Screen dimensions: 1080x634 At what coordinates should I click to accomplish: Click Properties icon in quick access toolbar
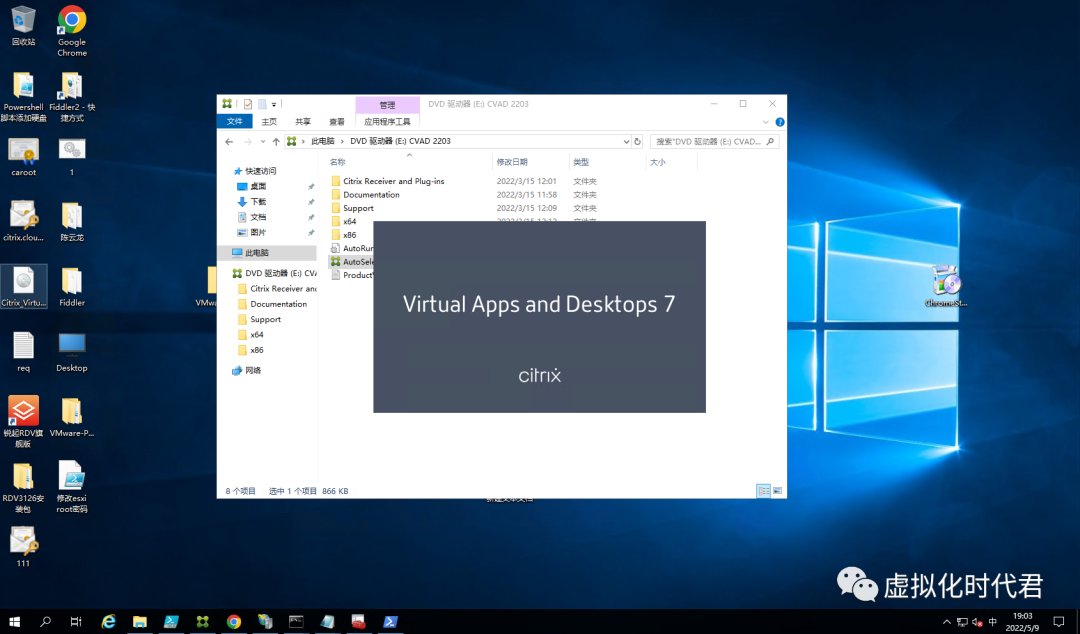tap(248, 104)
